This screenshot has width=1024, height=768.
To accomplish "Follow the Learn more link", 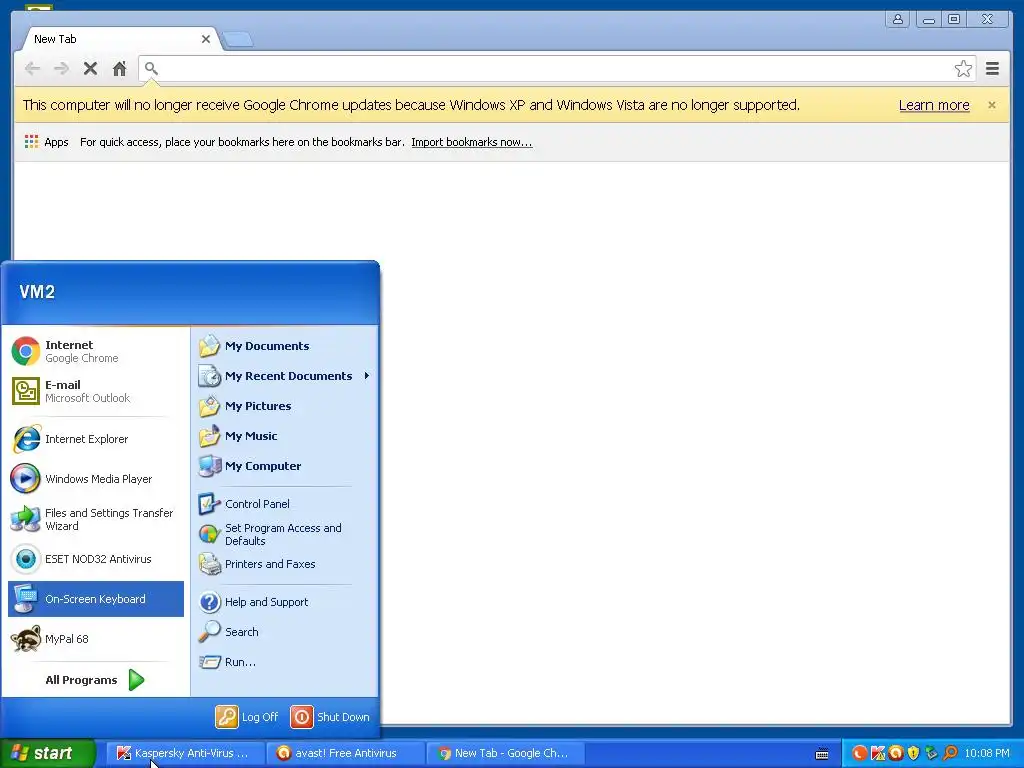I will 934,105.
